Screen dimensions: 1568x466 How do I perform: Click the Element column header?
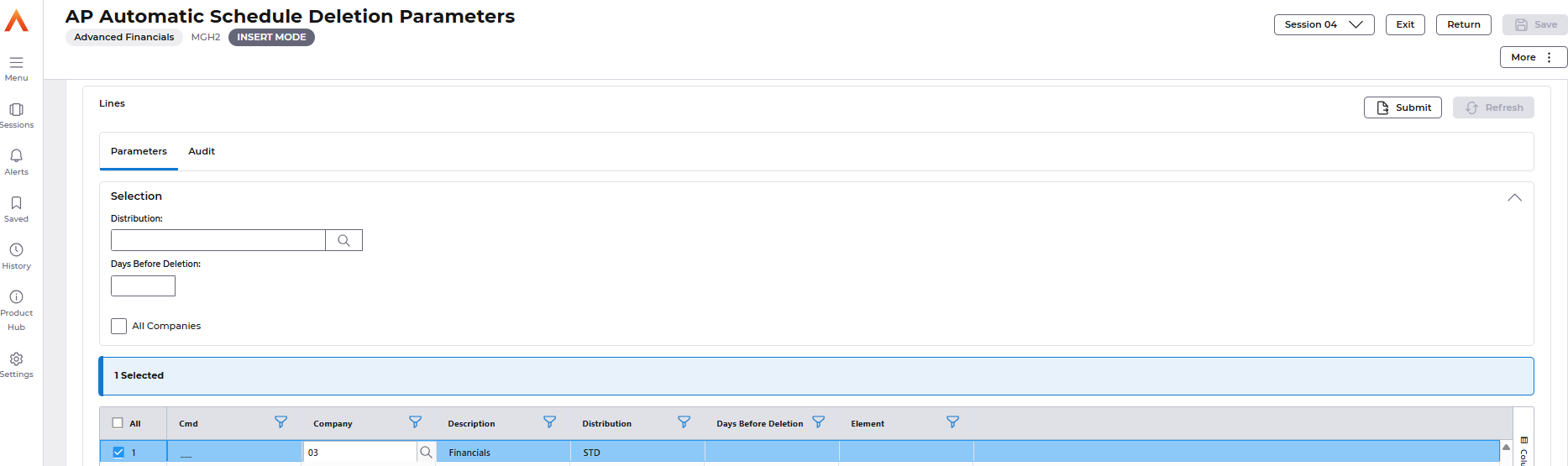tap(868, 424)
